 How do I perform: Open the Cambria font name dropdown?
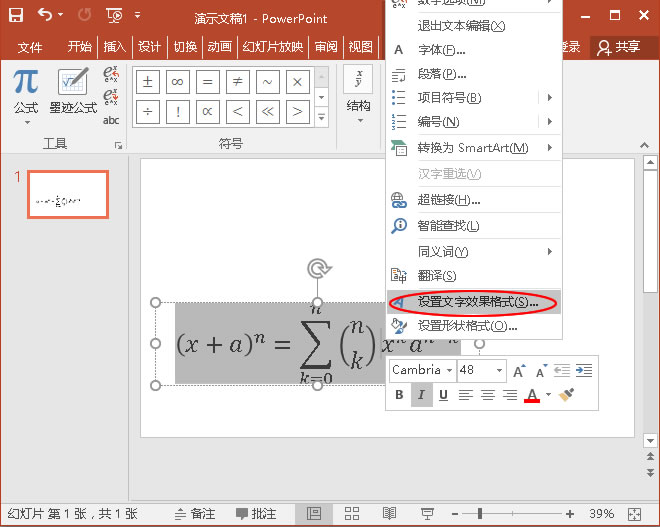click(449, 370)
